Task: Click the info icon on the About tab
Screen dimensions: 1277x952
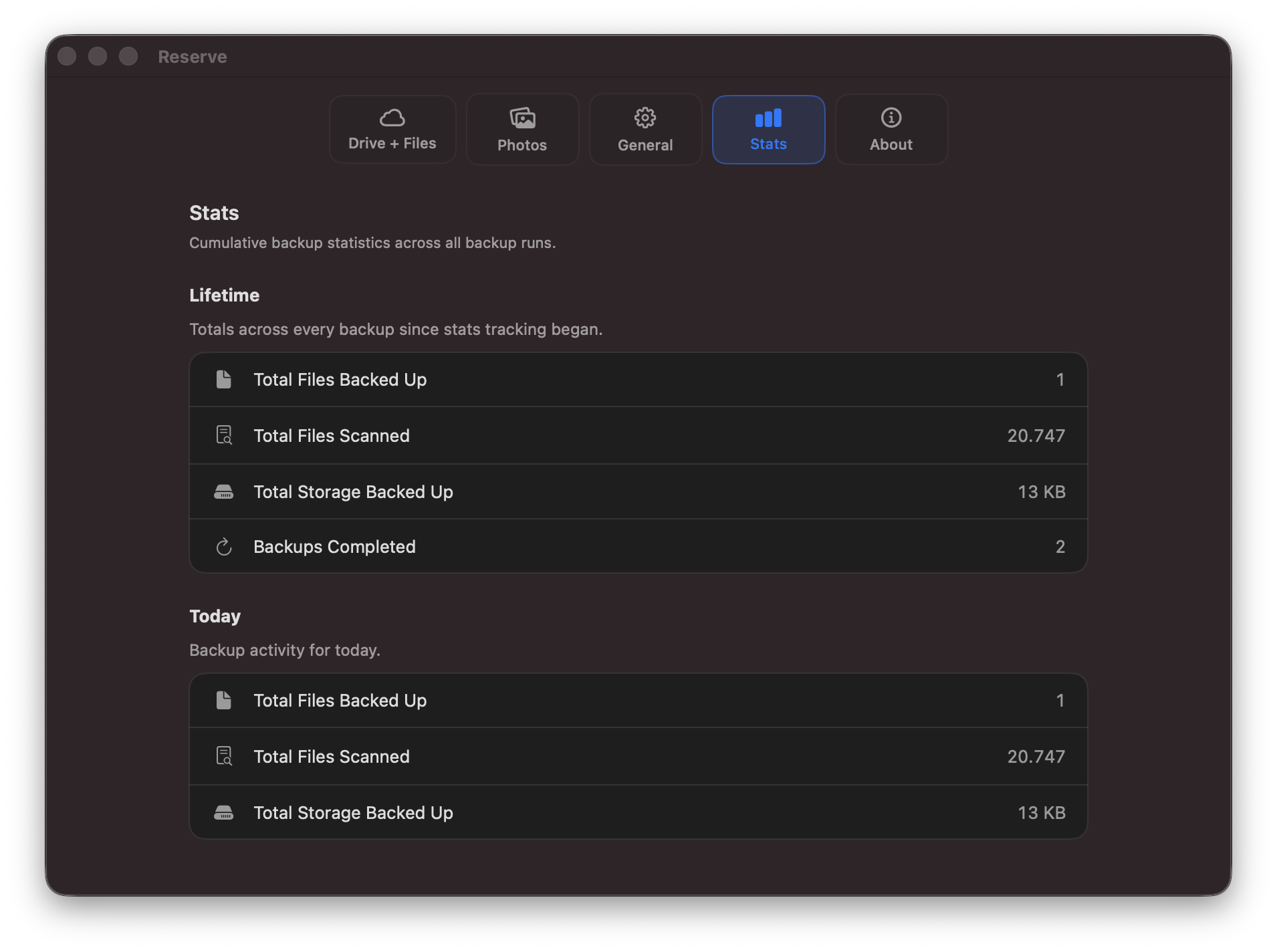Action: 891,116
